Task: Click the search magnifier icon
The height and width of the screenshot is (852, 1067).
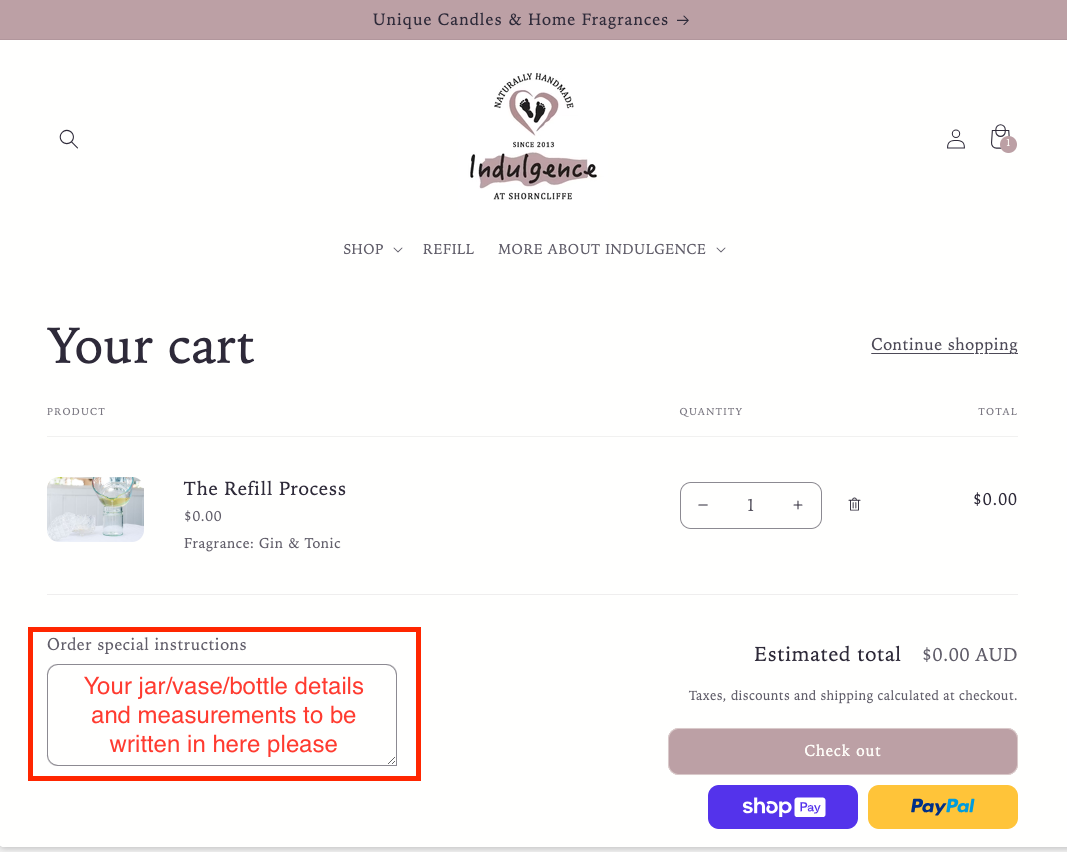Action: click(x=68, y=139)
